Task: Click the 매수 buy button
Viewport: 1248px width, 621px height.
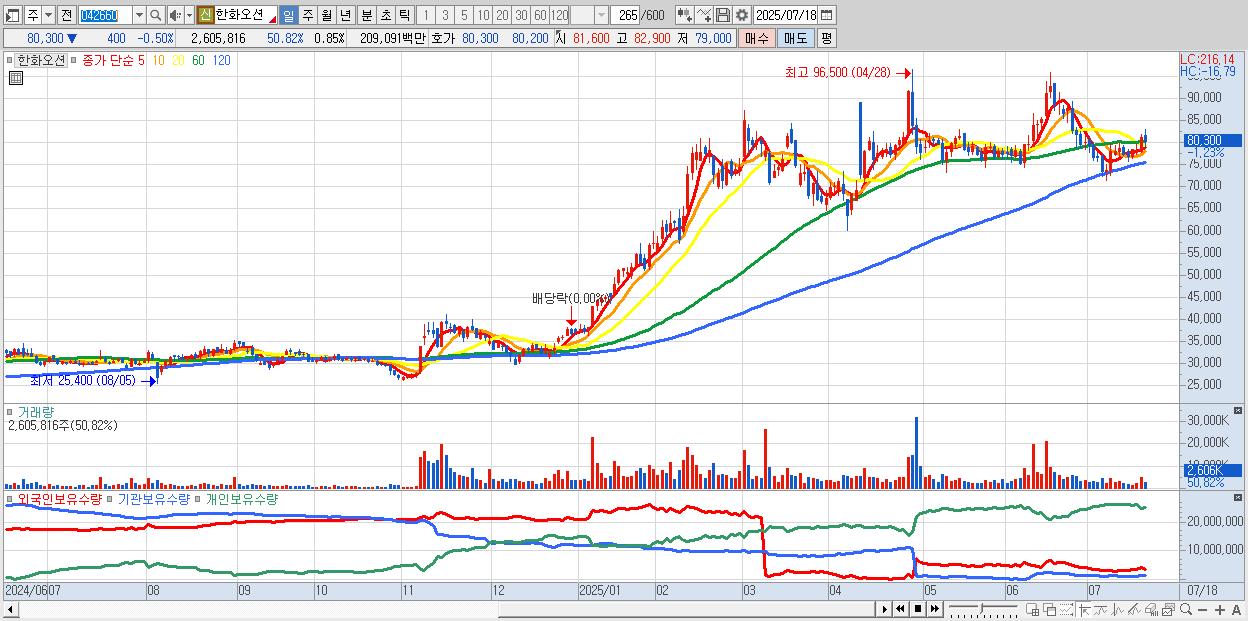Action: click(x=756, y=38)
